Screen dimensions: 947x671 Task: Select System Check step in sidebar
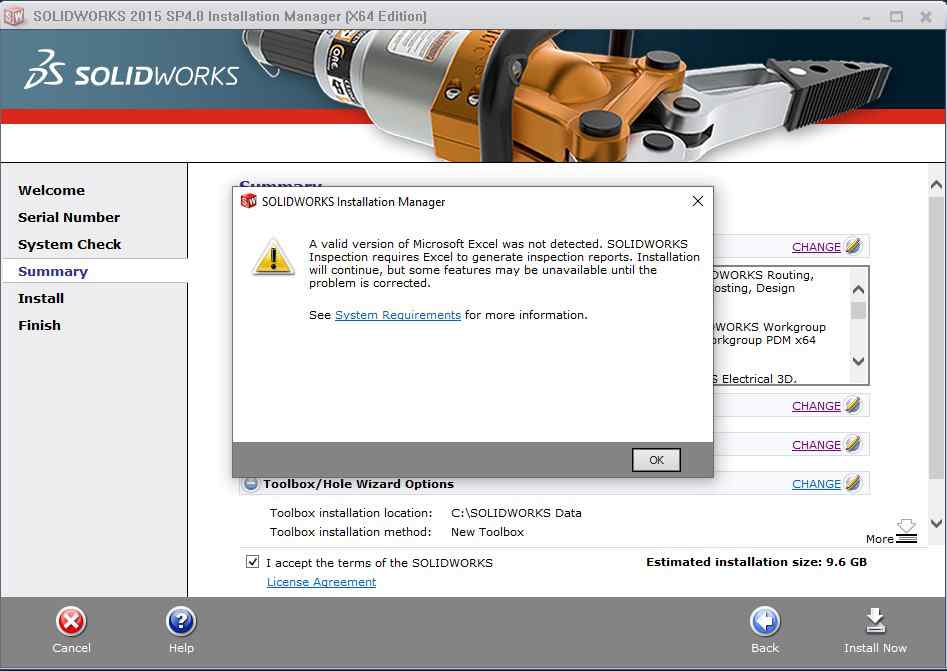point(69,244)
